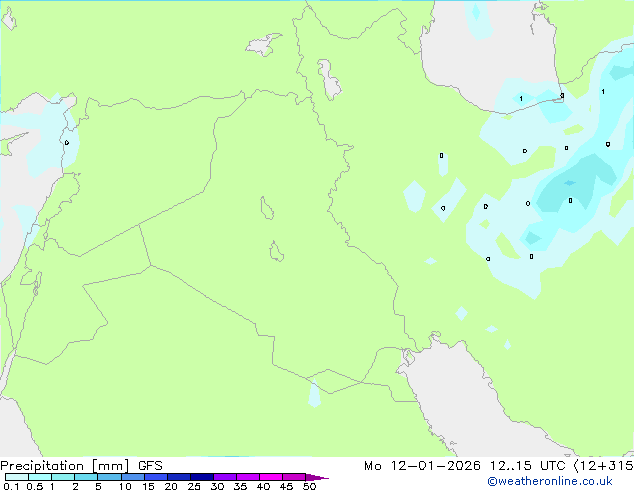634x490 pixels.
Task: Select the 0.5 mm legend color swatch
Action: click(x=40, y=477)
